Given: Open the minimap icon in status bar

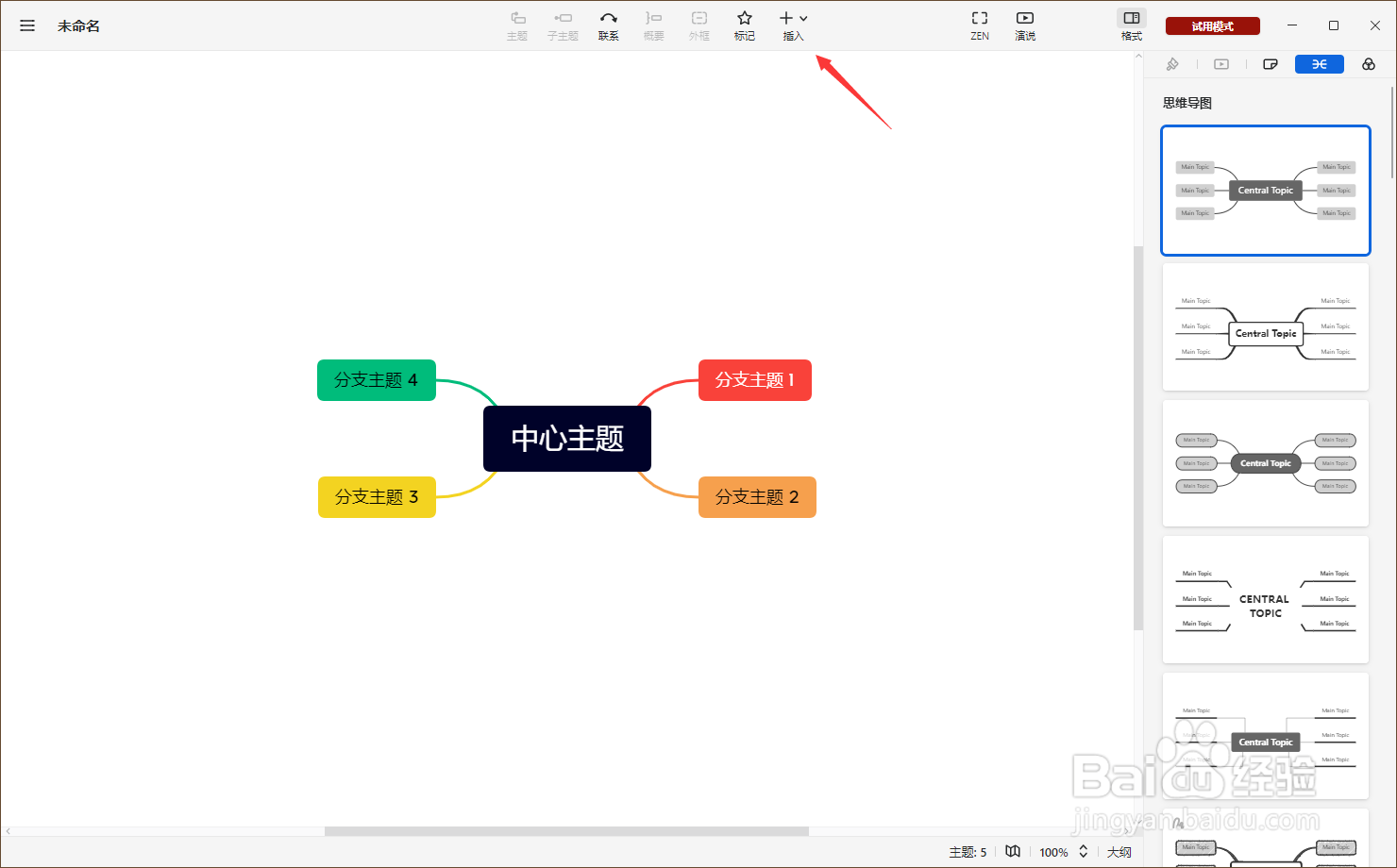Looking at the screenshot, I should pos(1013,851).
